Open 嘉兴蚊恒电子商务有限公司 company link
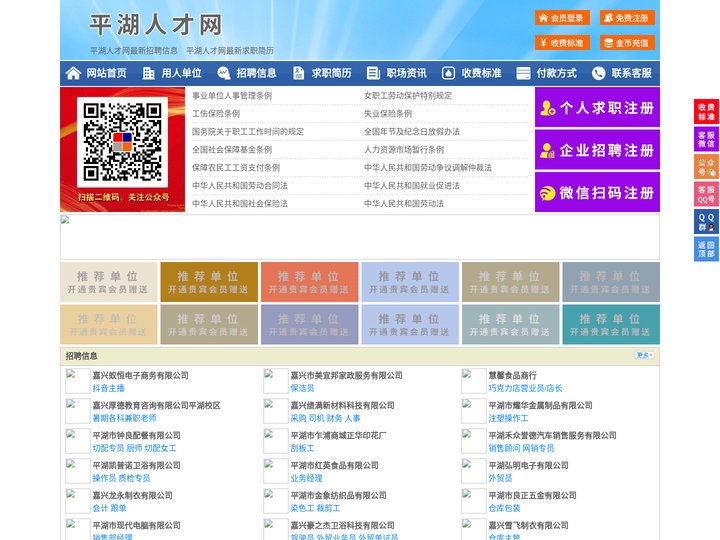Viewport: 720px width, 540px height. [141, 375]
